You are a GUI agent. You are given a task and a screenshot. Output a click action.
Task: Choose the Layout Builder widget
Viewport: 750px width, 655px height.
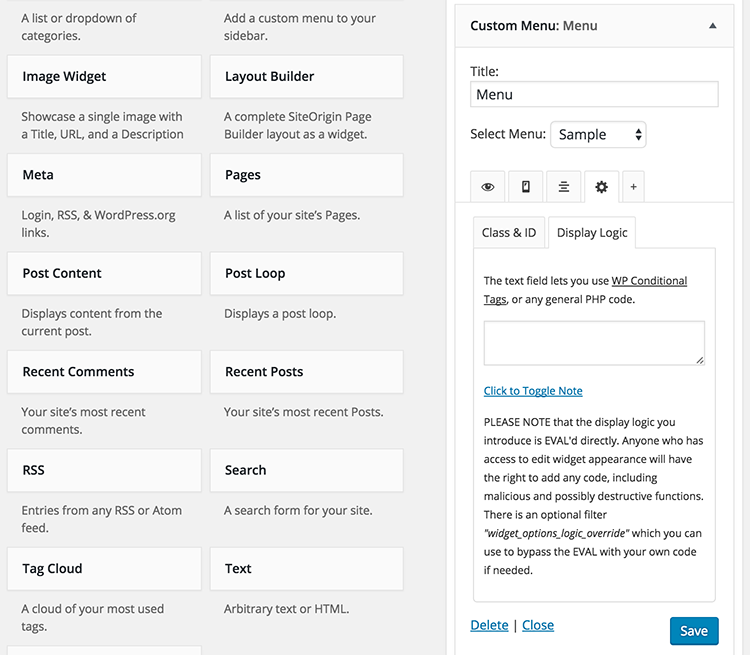tap(306, 77)
